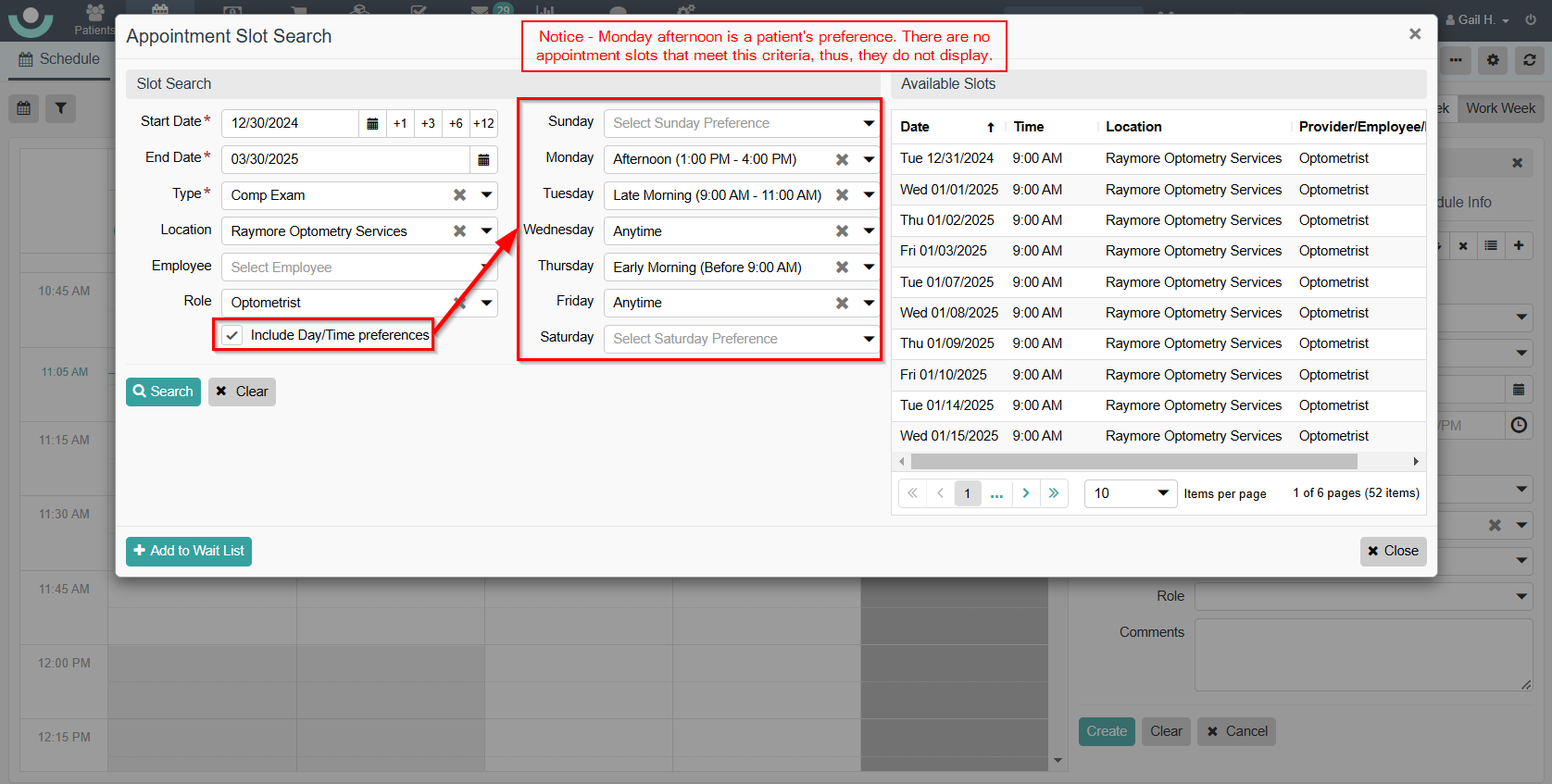Clear the Thursday Early Morning preference
Screen dimensions: 1552x784
tap(842, 268)
